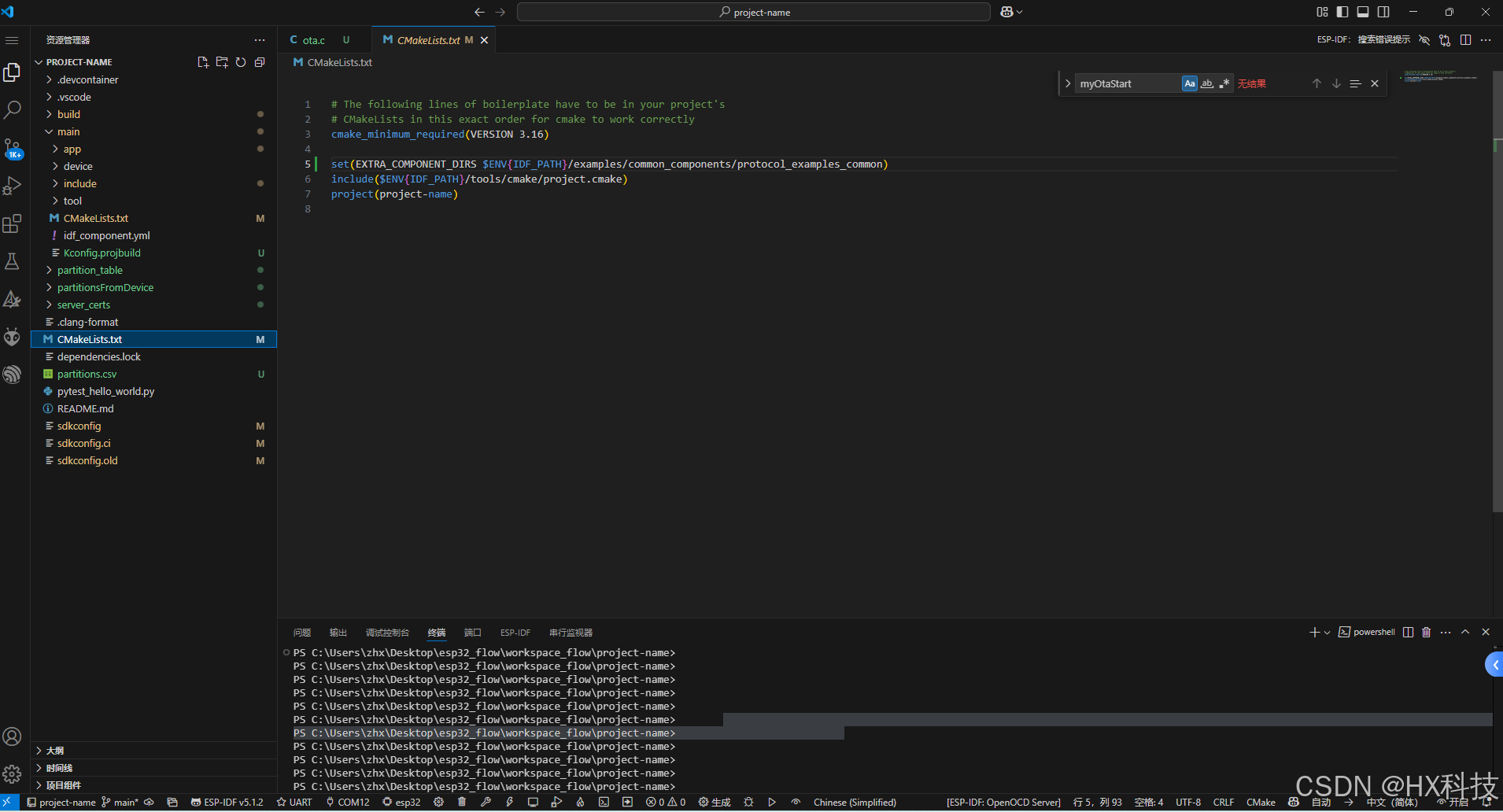The image size is (1503, 812).
Task: Toggle Use Regular Expression in find widget
Action: click(1224, 83)
